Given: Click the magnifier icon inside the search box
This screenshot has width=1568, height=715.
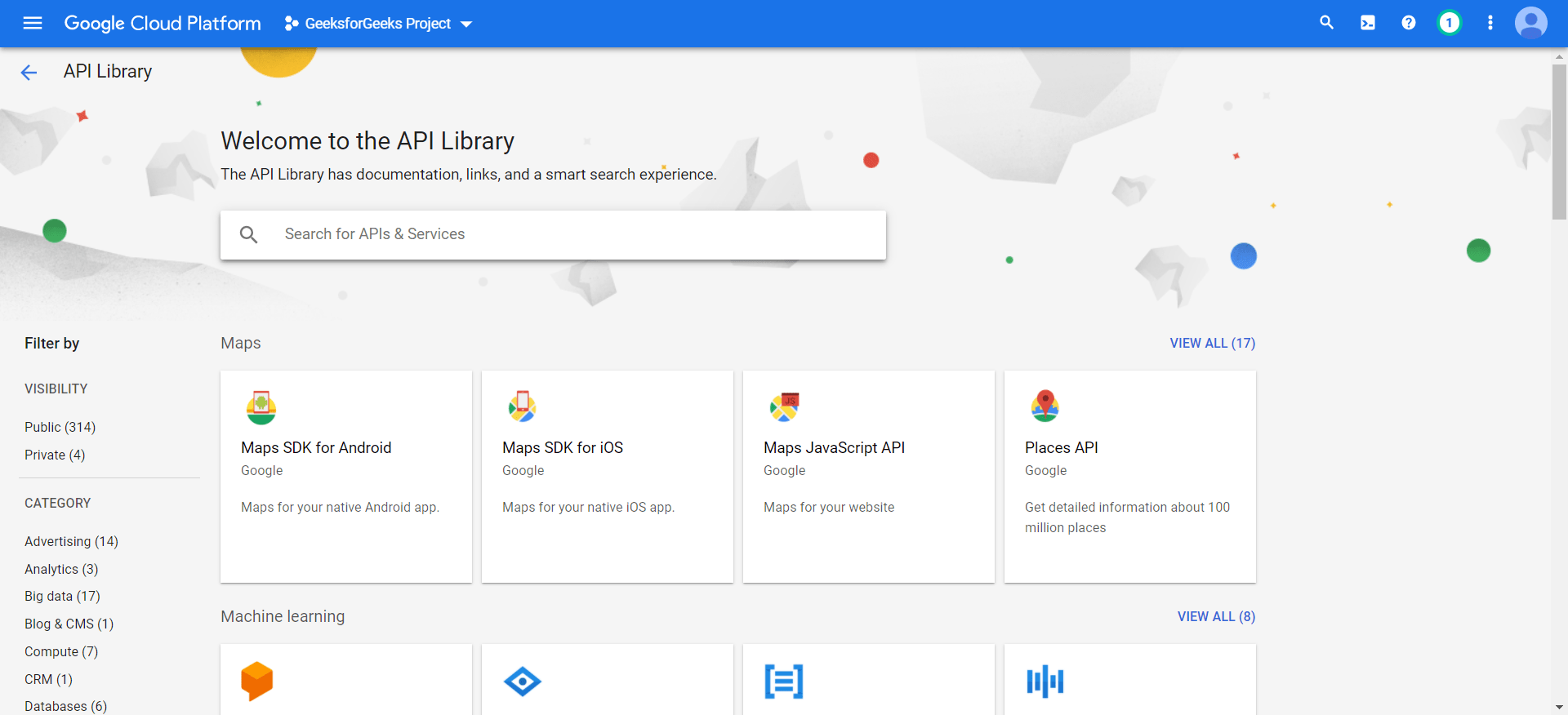Looking at the screenshot, I should [249, 235].
